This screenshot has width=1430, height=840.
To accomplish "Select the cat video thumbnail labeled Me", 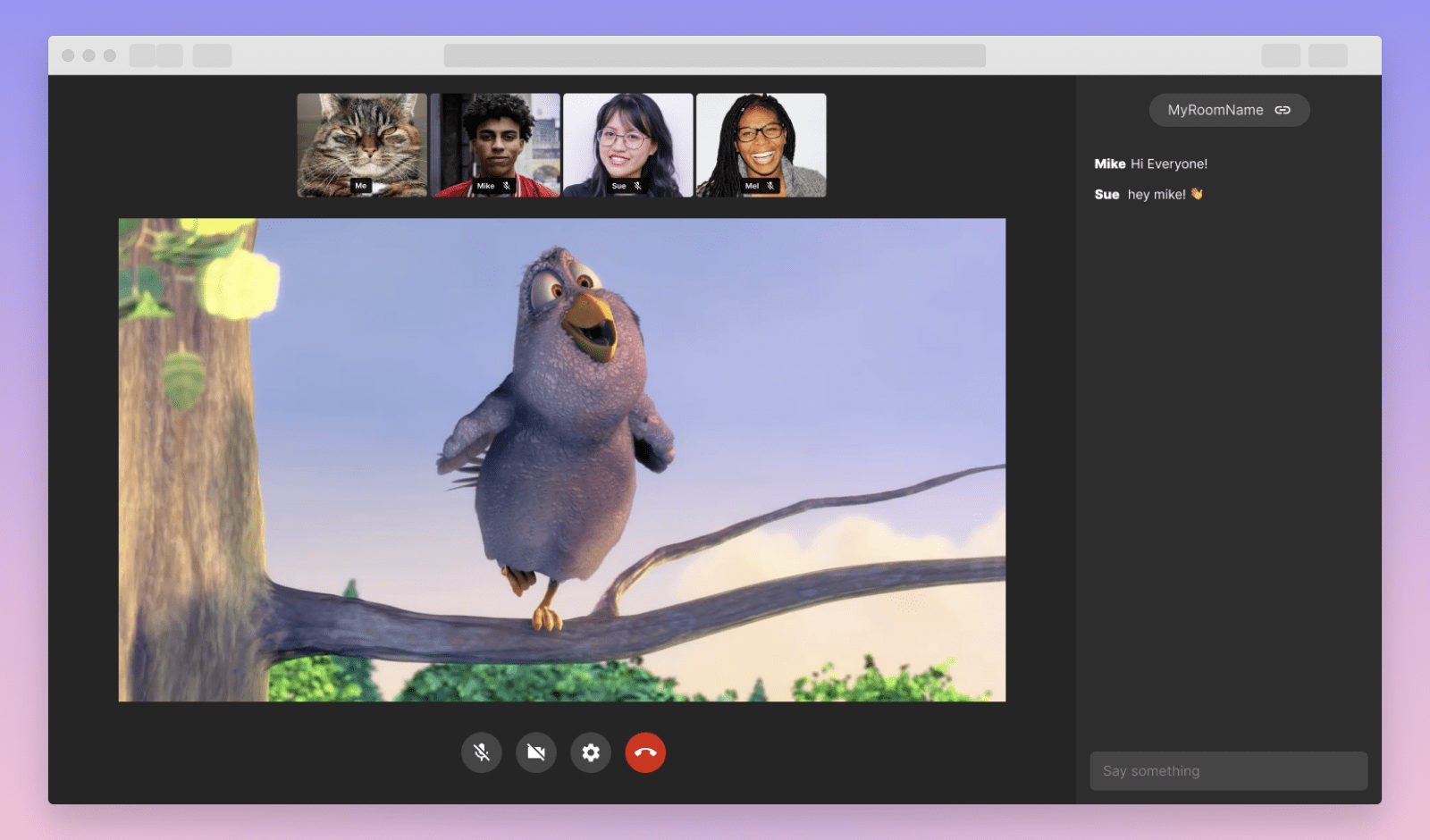I will point(362,145).
